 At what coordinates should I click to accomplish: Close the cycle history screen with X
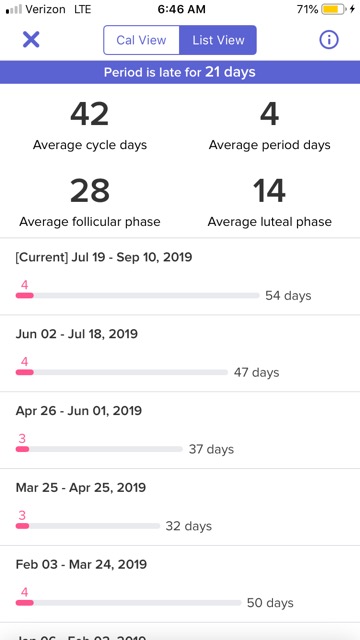[31, 40]
